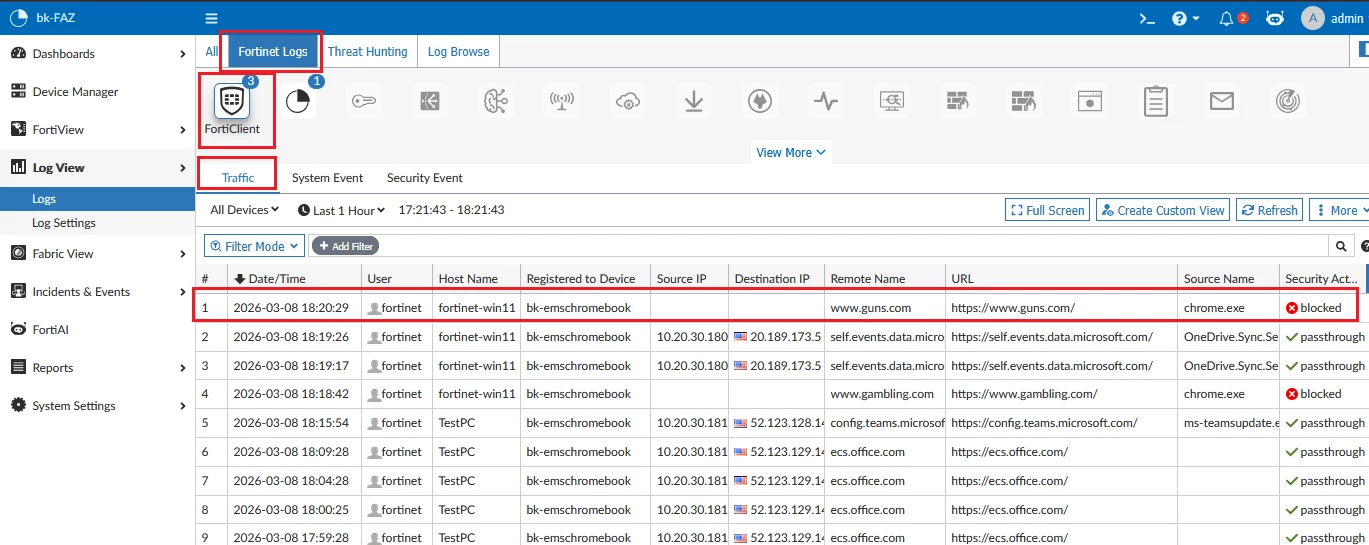Select the pulse waveform log type icon

point(826,101)
